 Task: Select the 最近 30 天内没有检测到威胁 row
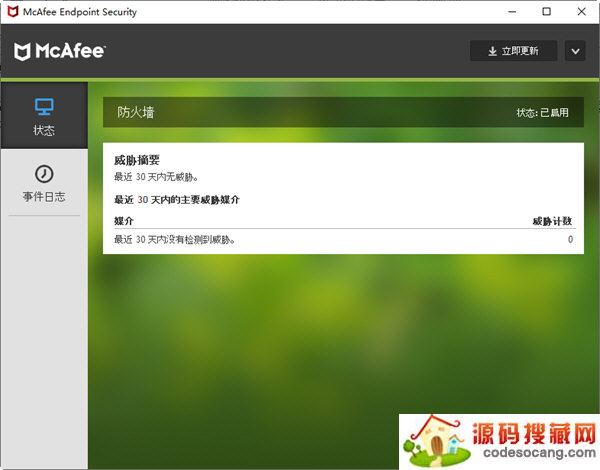pyautogui.click(x=343, y=240)
